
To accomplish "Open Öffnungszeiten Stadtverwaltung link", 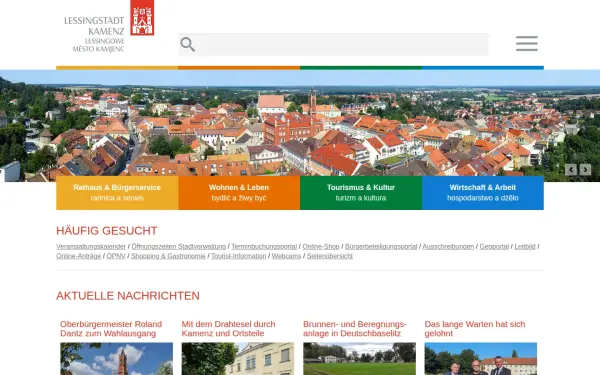I will 179,246.
